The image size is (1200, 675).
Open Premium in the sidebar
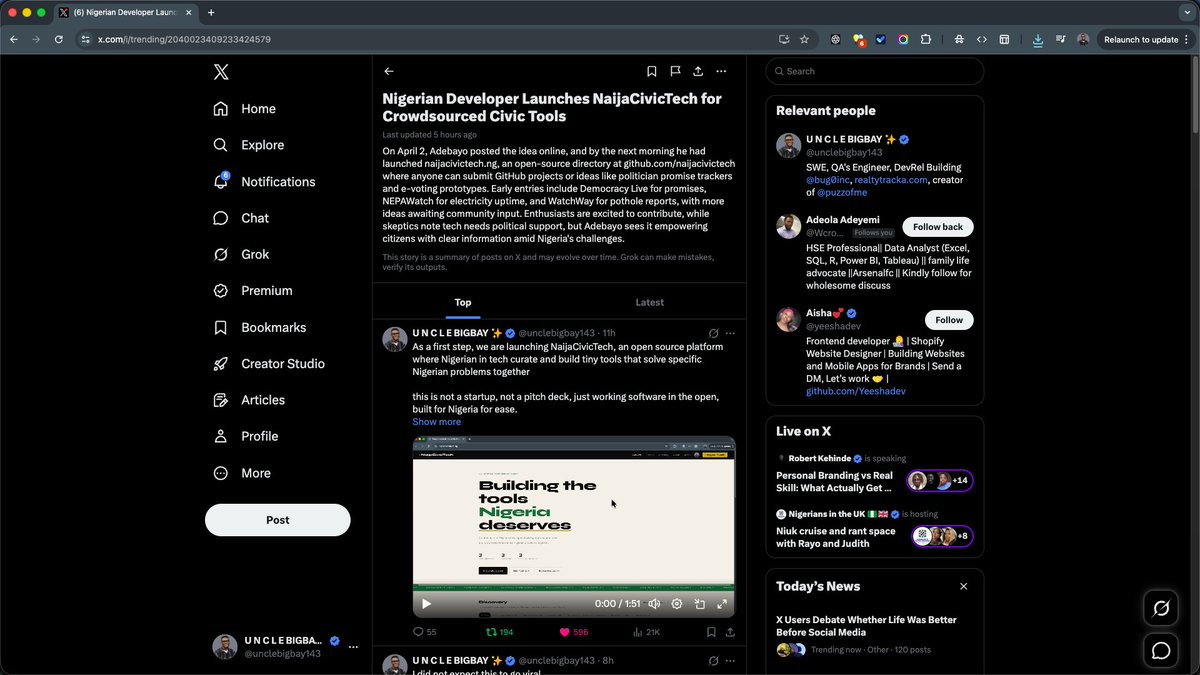click(x=253, y=291)
